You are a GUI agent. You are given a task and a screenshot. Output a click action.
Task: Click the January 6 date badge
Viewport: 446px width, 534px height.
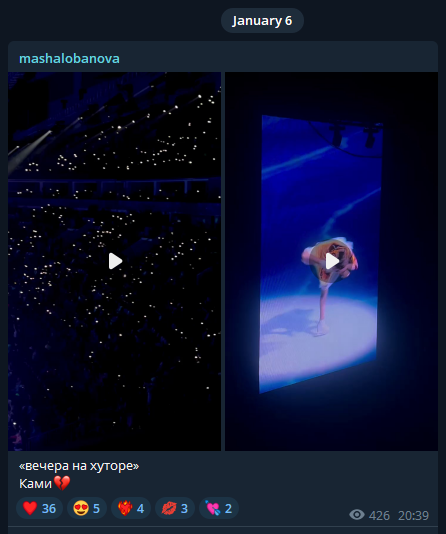pyautogui.click(x=262, y=21)
